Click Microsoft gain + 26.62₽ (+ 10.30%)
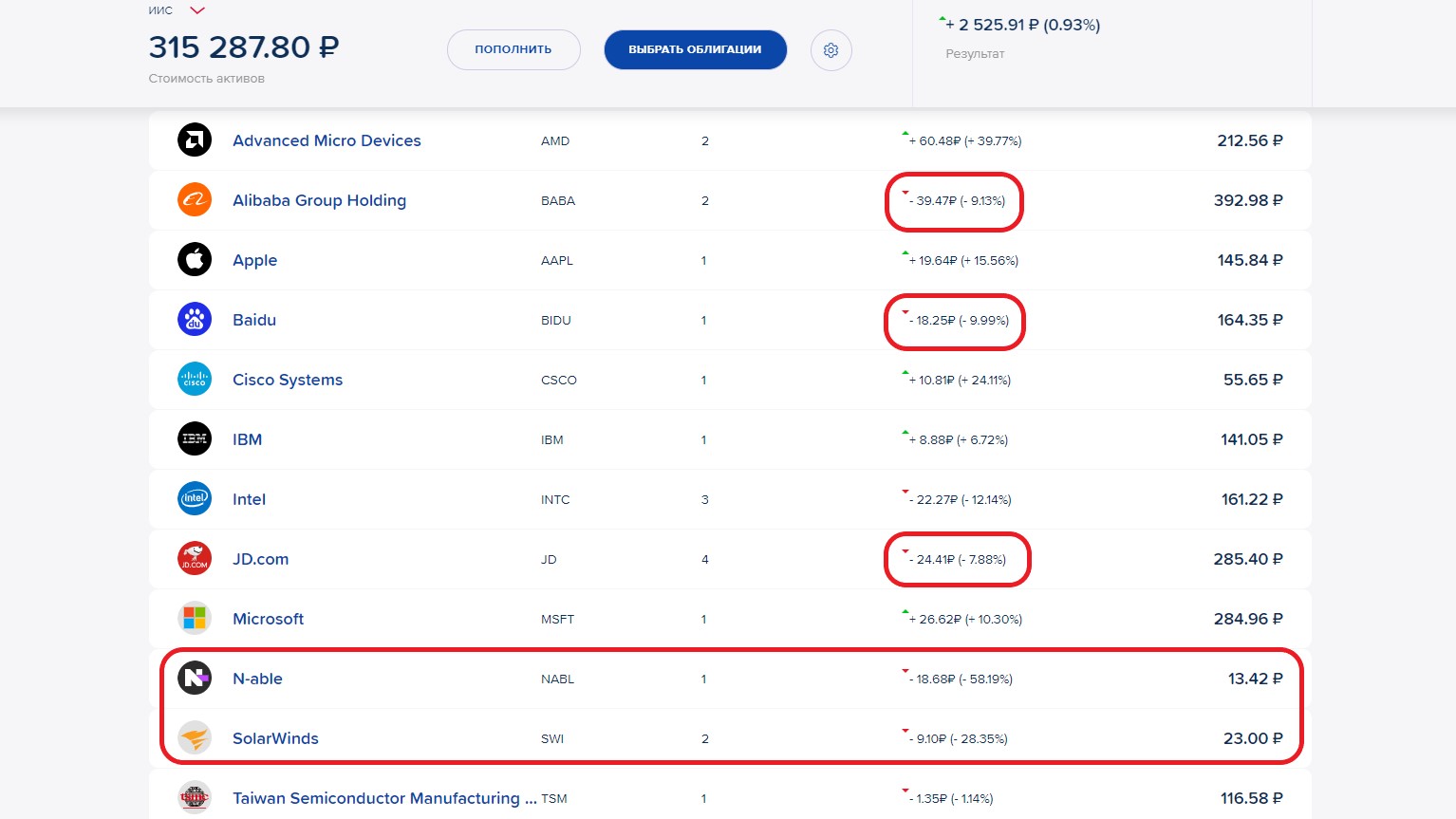1456x819 pixels. pyautogui.click(x=965, y=620)
